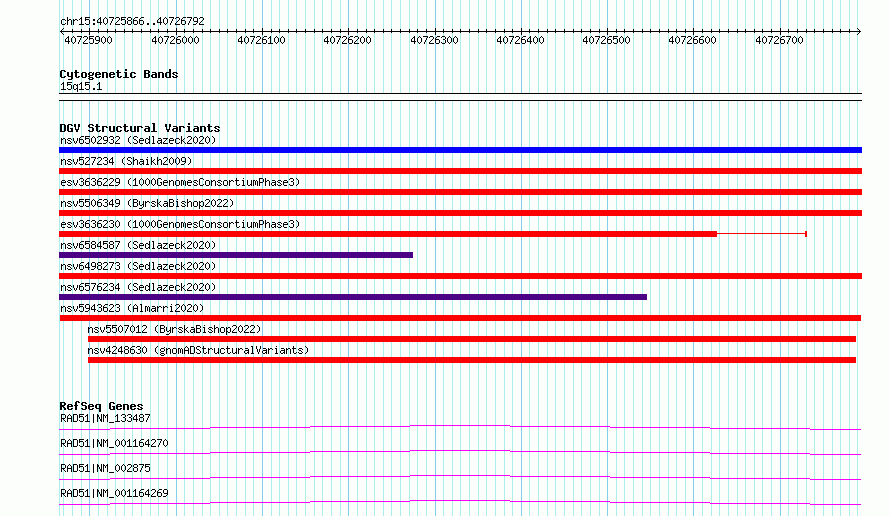Open the nsv6584587 (Sedlazeck2020) label
The image size is (890, 516).
click(138, 245)
